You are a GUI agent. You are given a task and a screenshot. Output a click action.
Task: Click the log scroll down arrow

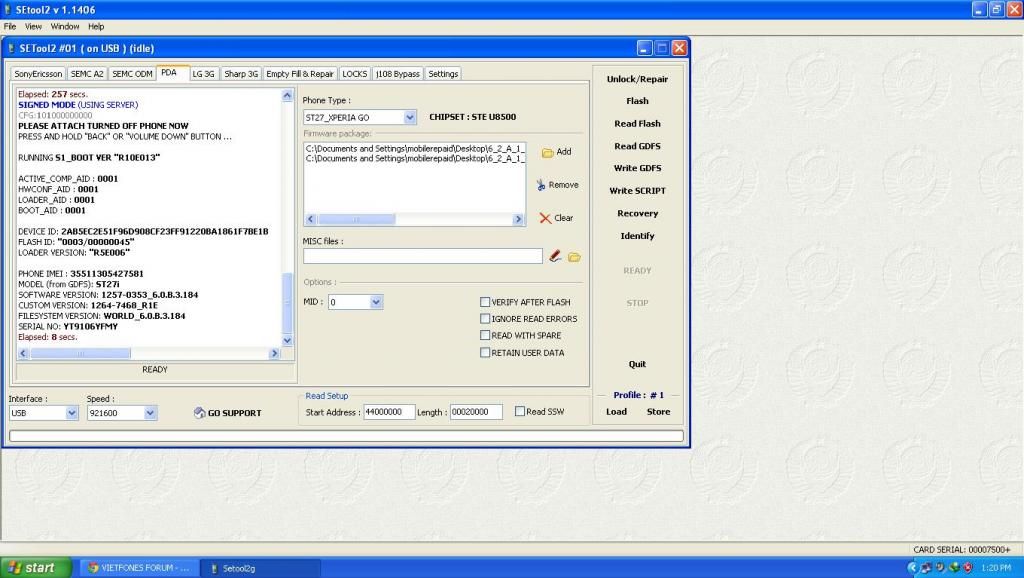coord(287,340)
